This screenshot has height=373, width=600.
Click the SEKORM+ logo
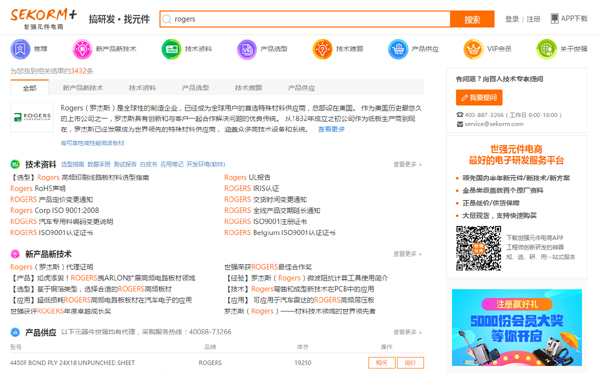[x=44, y=18]
